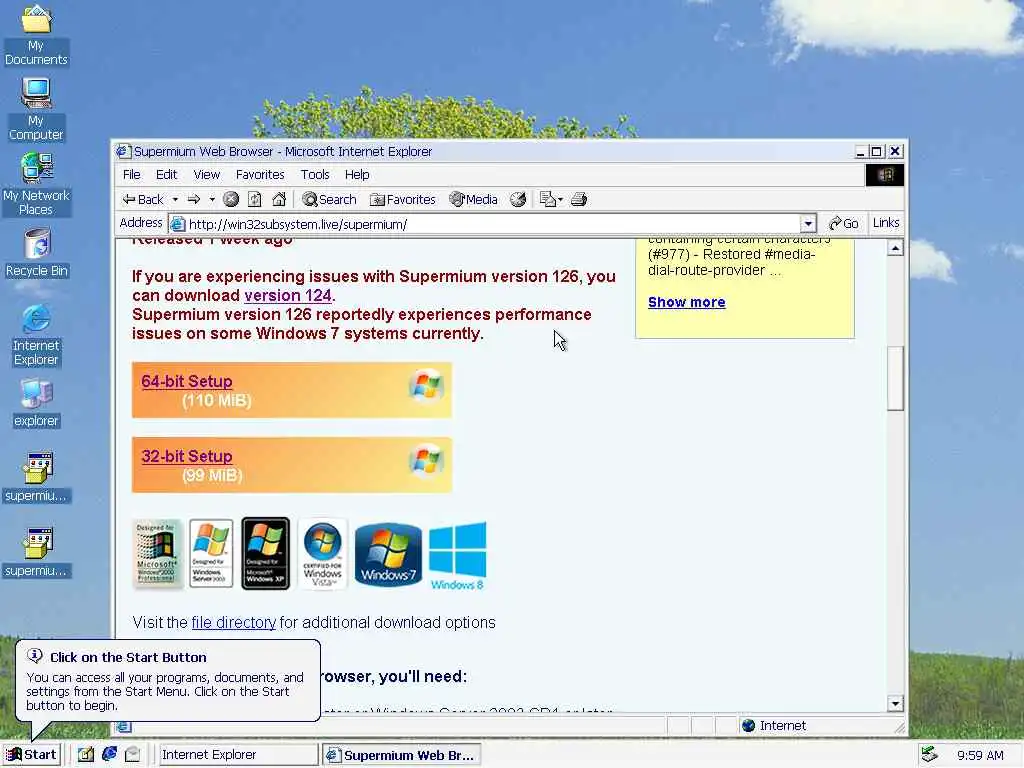Click the IE title bar system icon
The height and width of the screenshot is (768, 1024).
pos(123,152)
